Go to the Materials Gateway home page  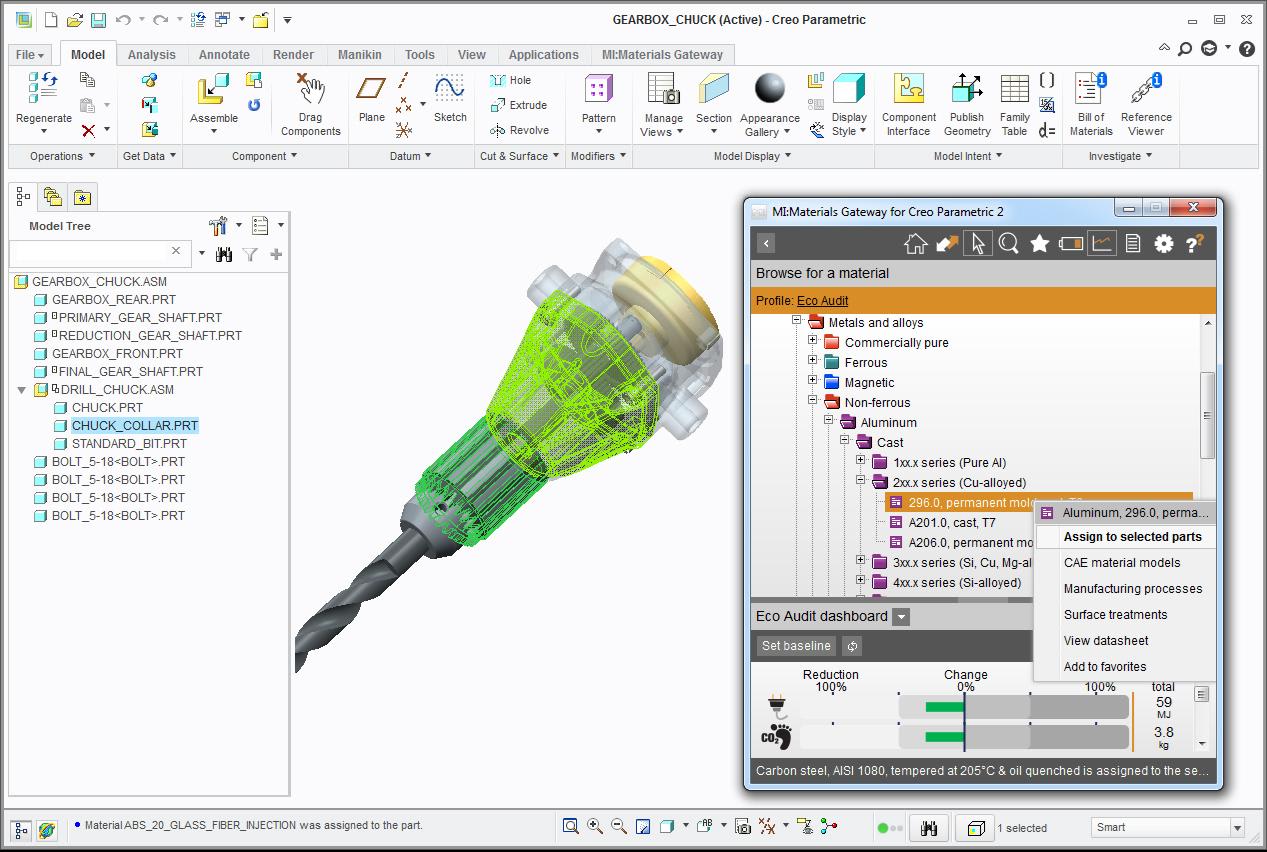click(915, 242)
